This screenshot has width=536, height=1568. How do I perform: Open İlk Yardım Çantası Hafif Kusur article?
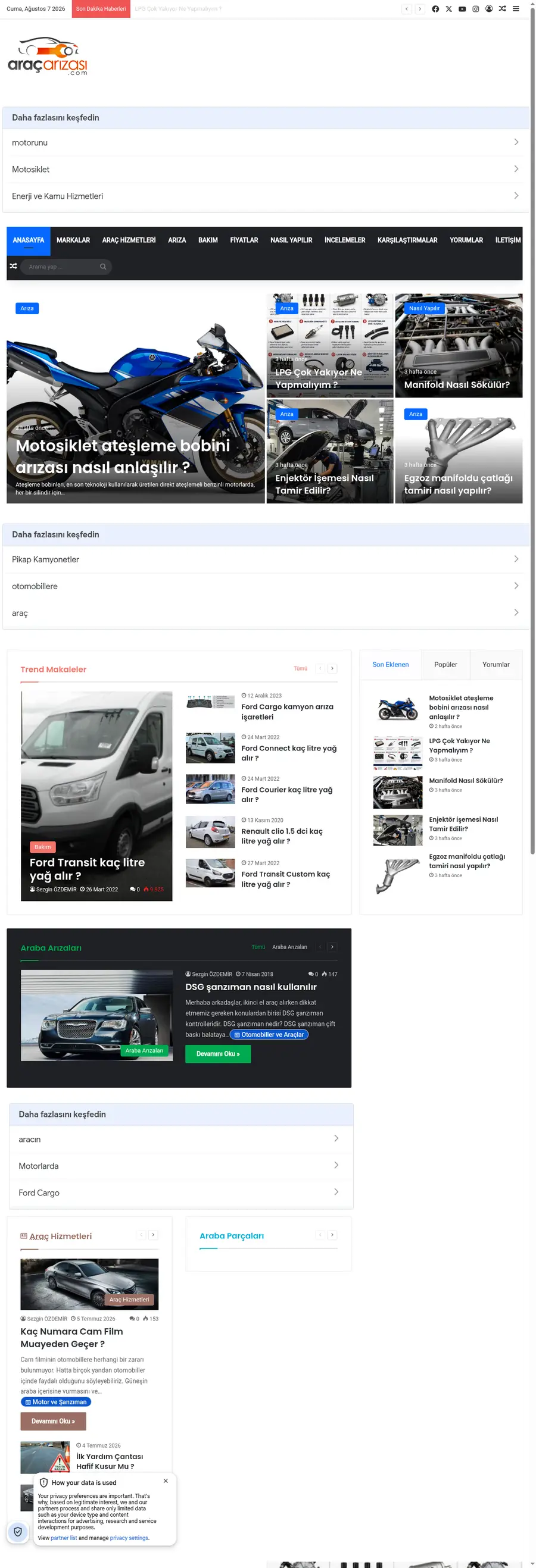pos(109,1461)
